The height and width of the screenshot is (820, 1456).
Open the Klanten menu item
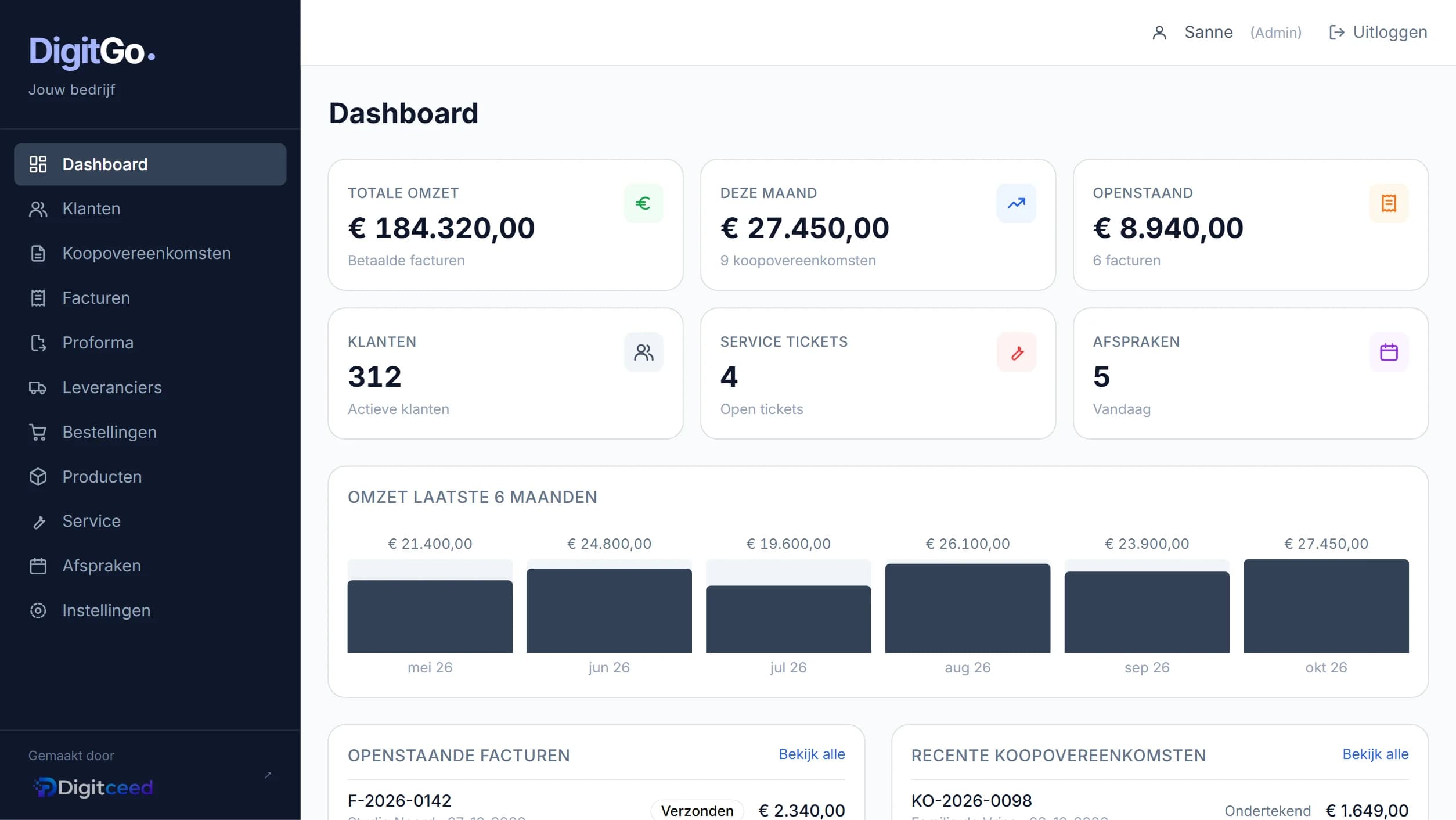[x=150, y=209]
